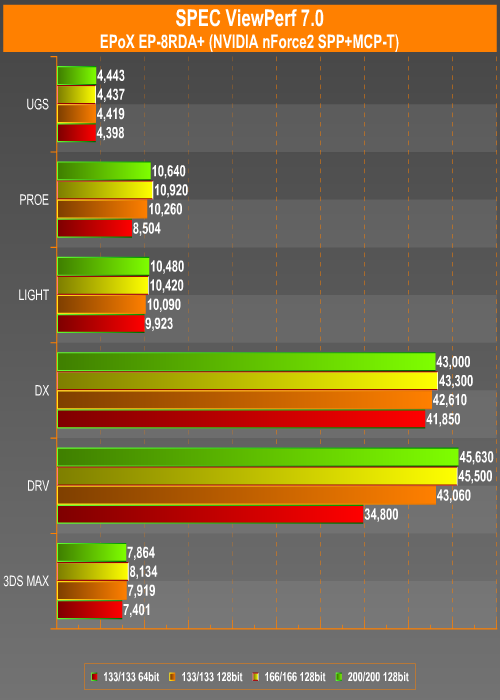Image resolution: width=500 pixels, height=700 pixels.
Task: Select the 166/166 128bit legend label
Action: pyautogui.click(x=295, y=677)
